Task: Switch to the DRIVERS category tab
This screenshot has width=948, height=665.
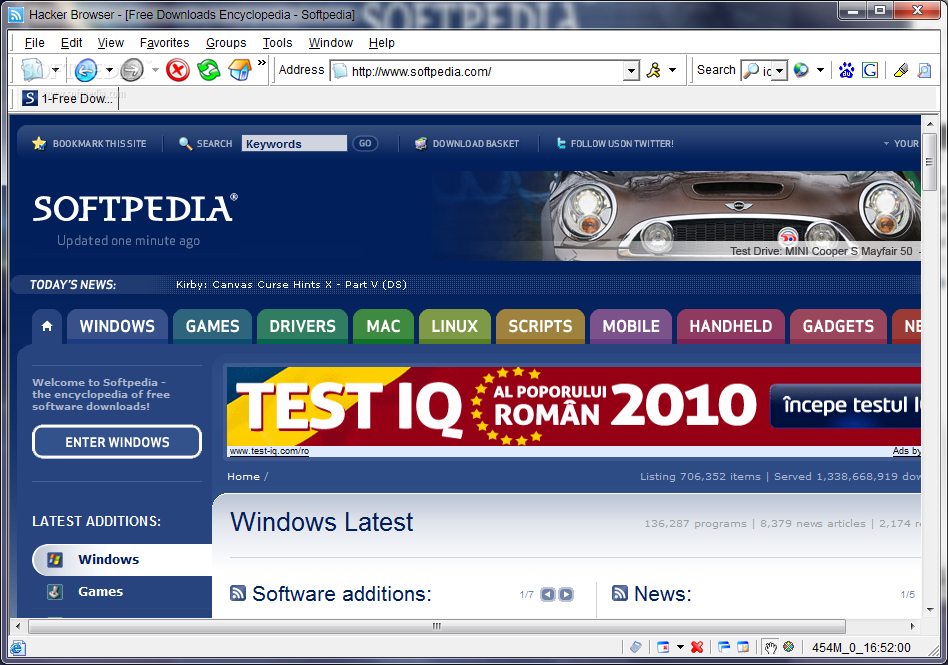Action: pos(302,326)
